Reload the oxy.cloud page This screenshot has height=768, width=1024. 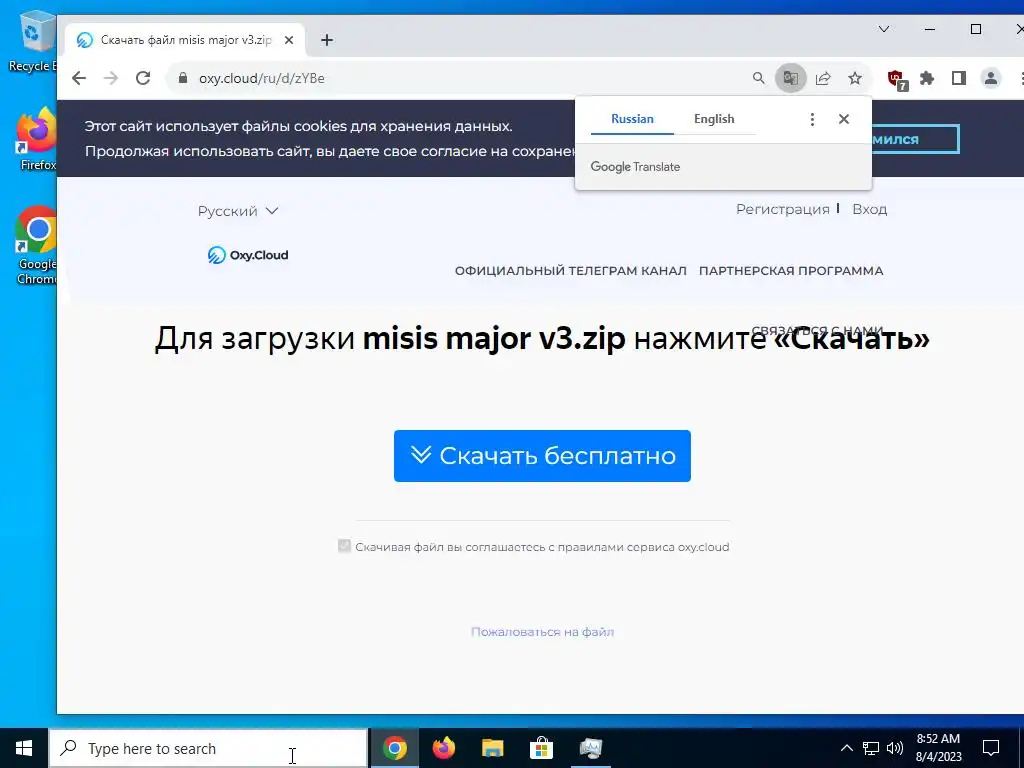click(x=143, y=78)
